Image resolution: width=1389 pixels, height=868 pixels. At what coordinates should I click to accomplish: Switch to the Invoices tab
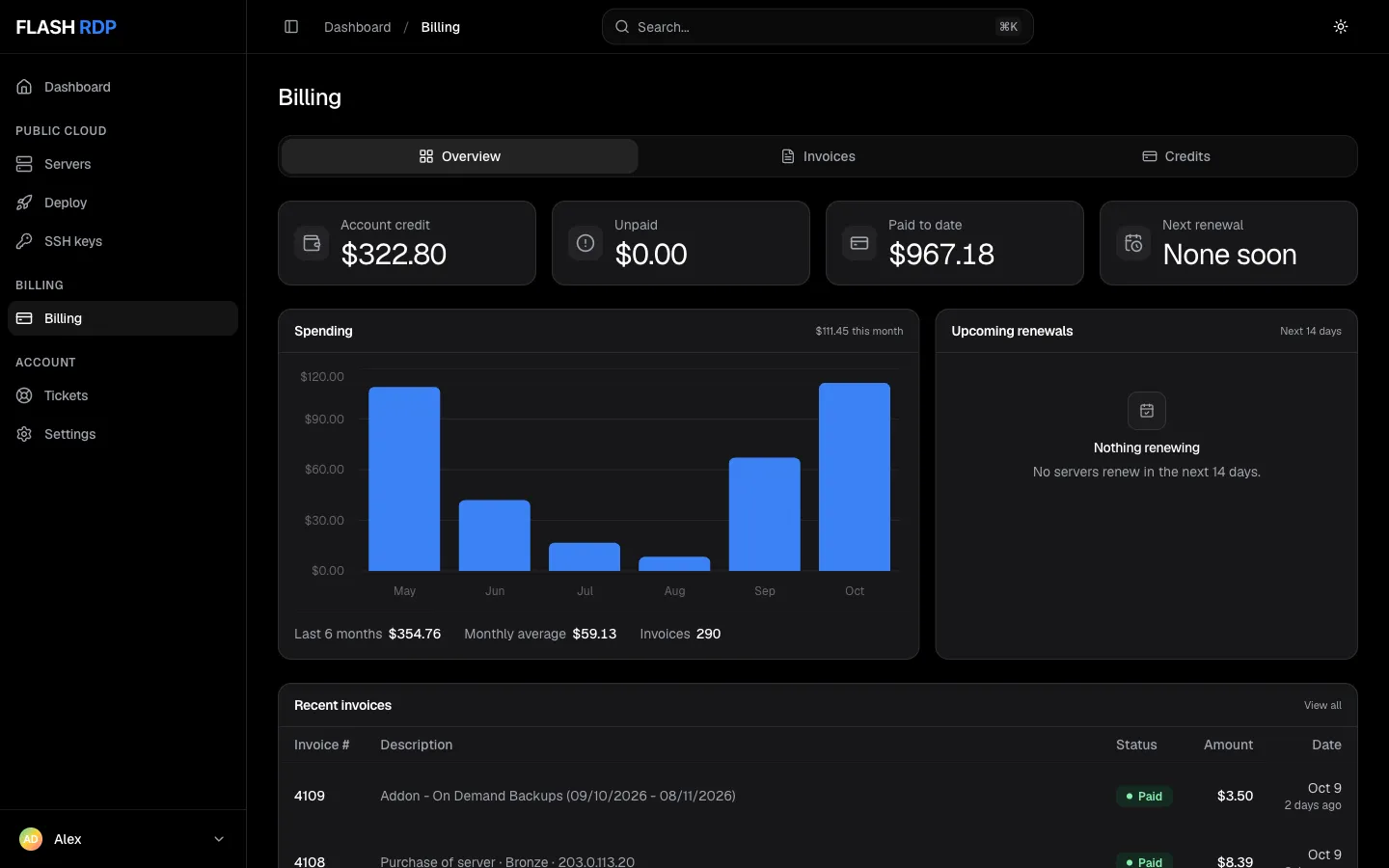[x=818, y=156]
